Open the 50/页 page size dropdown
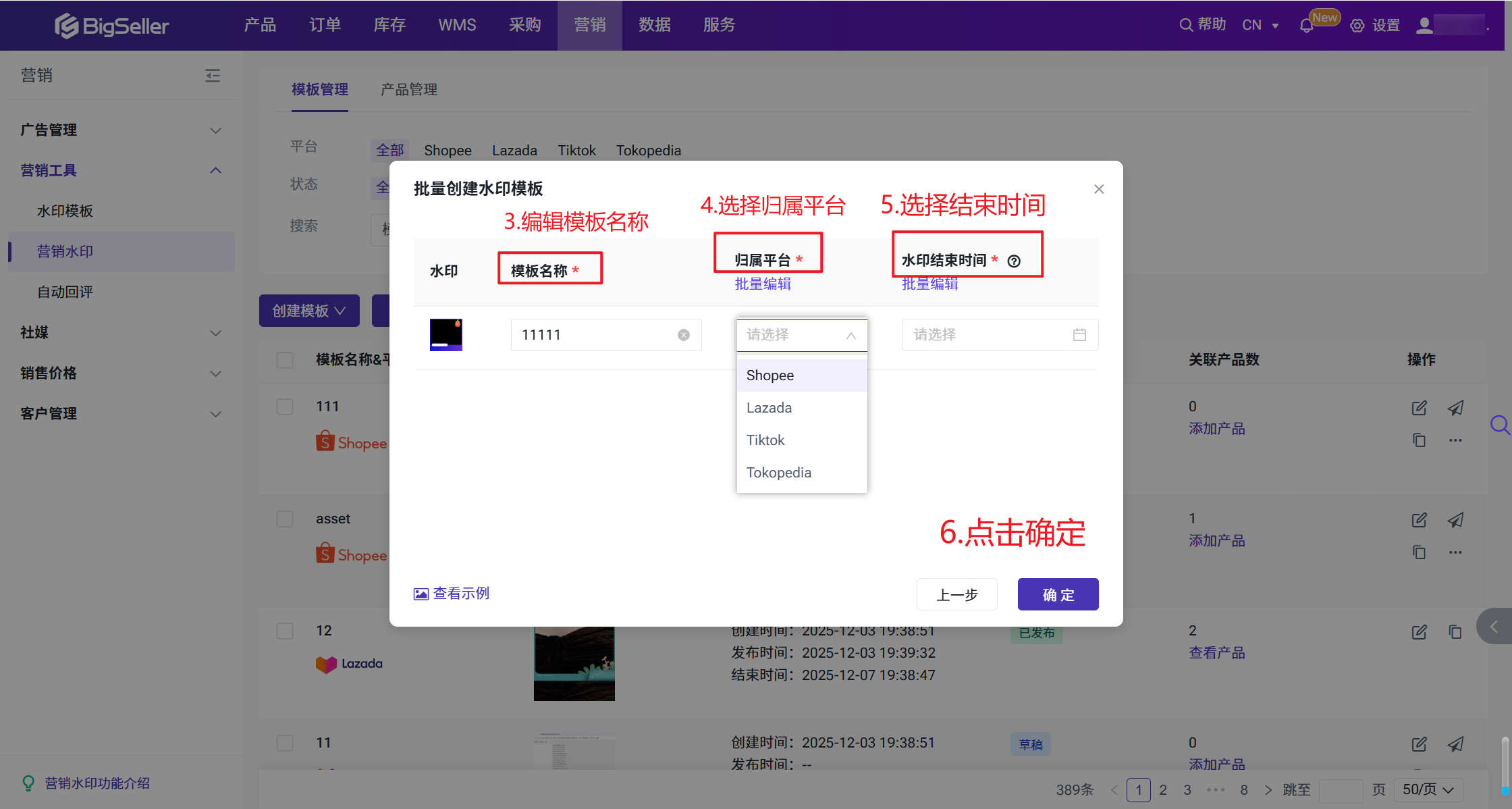 [x=1428, y=789]
